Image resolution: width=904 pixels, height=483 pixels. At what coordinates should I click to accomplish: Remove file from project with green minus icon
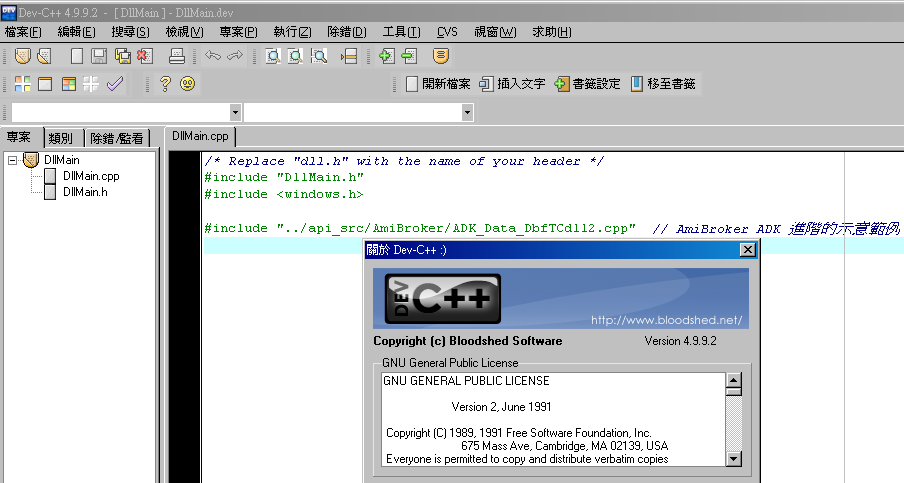409,56
